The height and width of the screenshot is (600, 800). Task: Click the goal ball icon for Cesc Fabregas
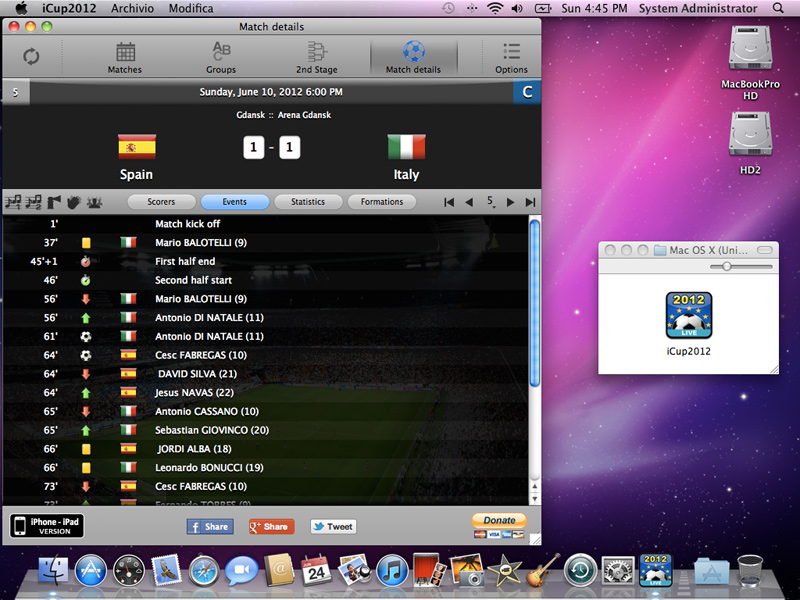coord(86,355)
